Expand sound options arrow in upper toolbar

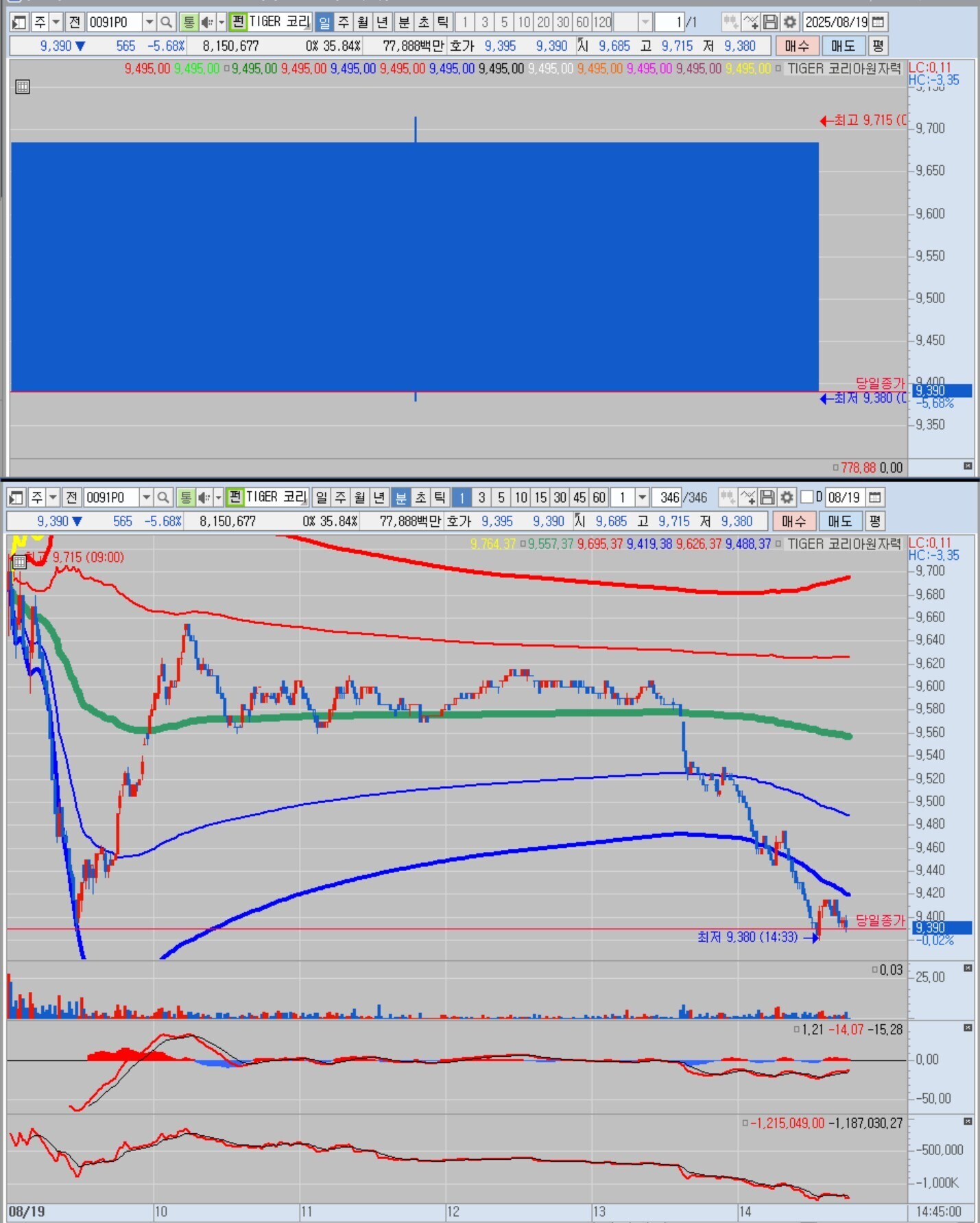pos(221,22)
